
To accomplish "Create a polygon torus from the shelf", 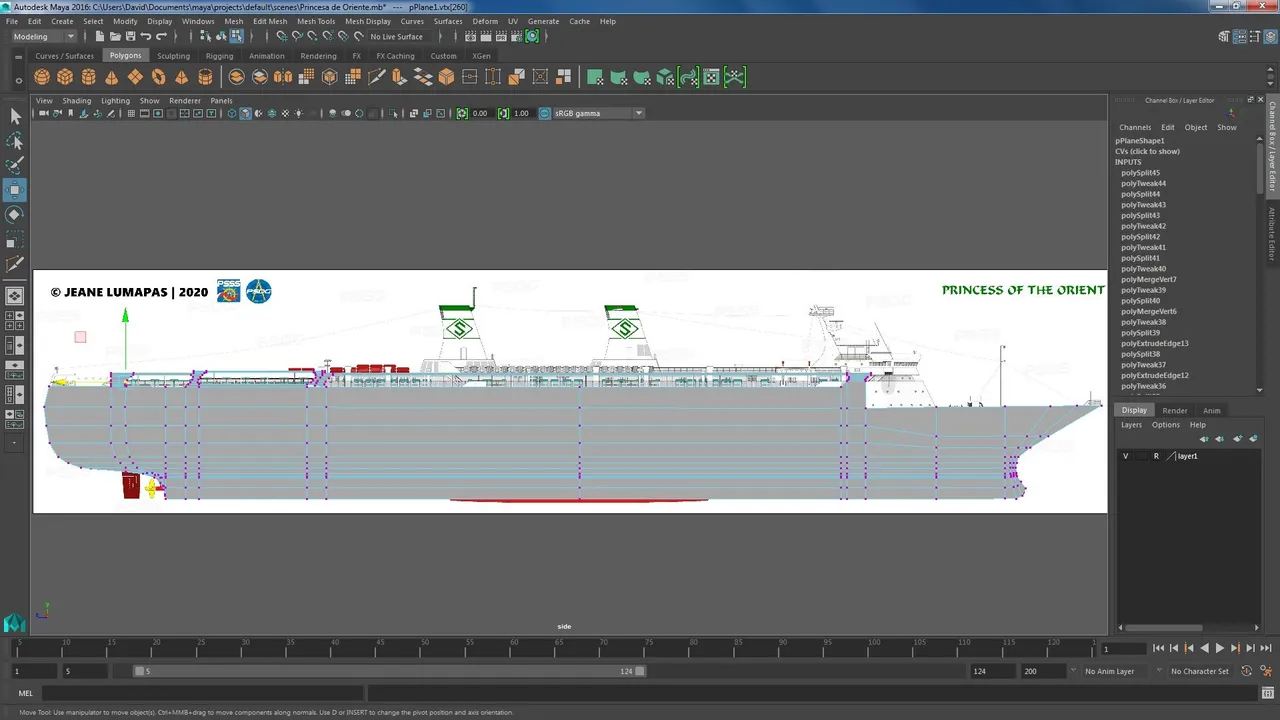I will tap(158, 77).
